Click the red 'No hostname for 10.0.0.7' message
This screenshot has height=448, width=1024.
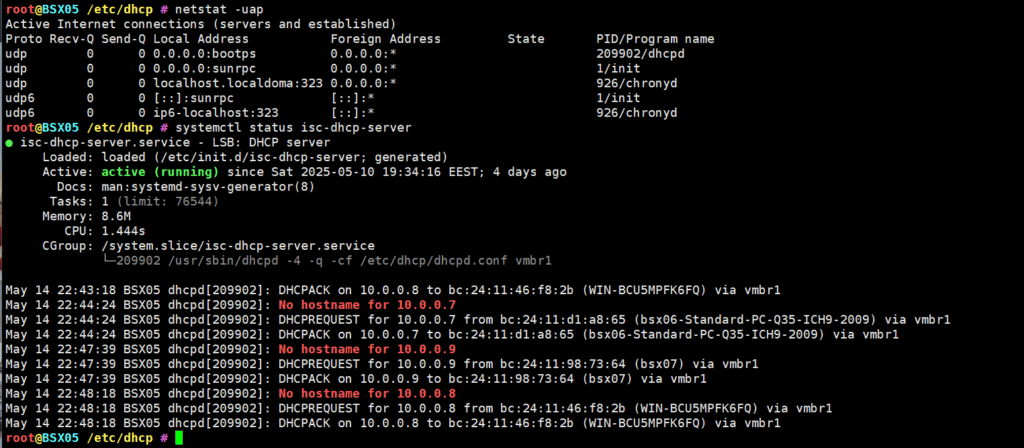pyautogui.click(x=367, y=305)
